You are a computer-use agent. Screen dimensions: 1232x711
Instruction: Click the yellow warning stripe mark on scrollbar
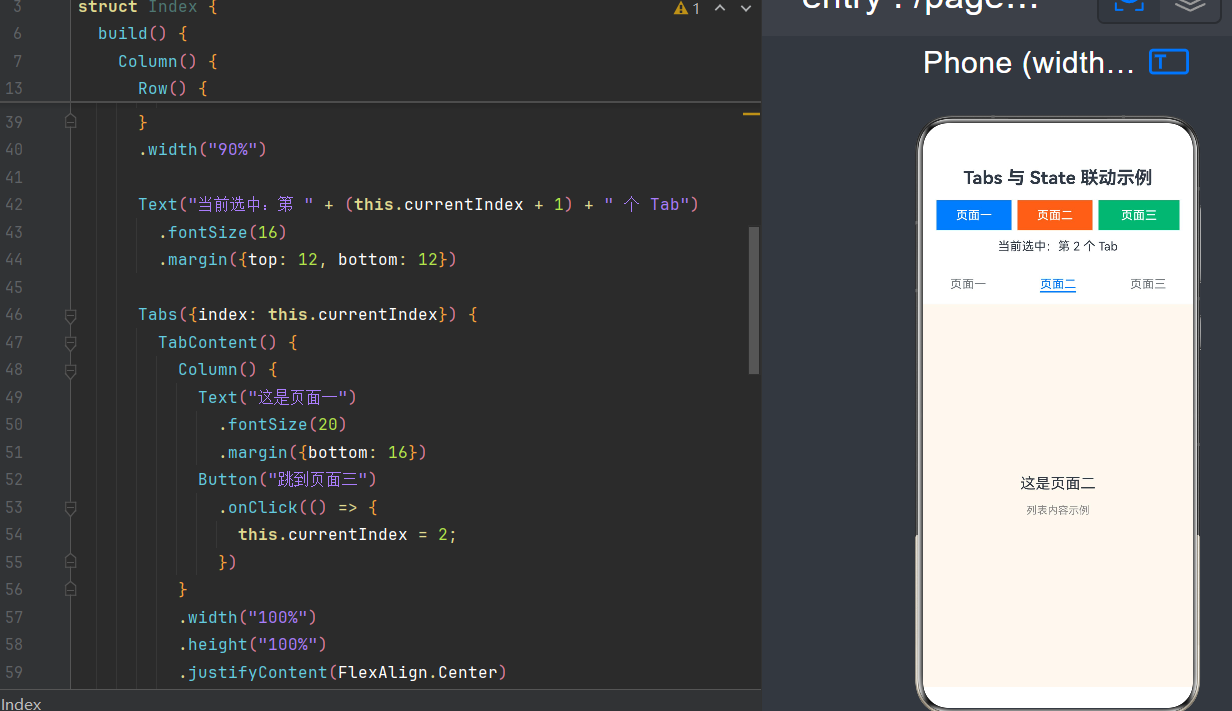[x=751, y=114]
